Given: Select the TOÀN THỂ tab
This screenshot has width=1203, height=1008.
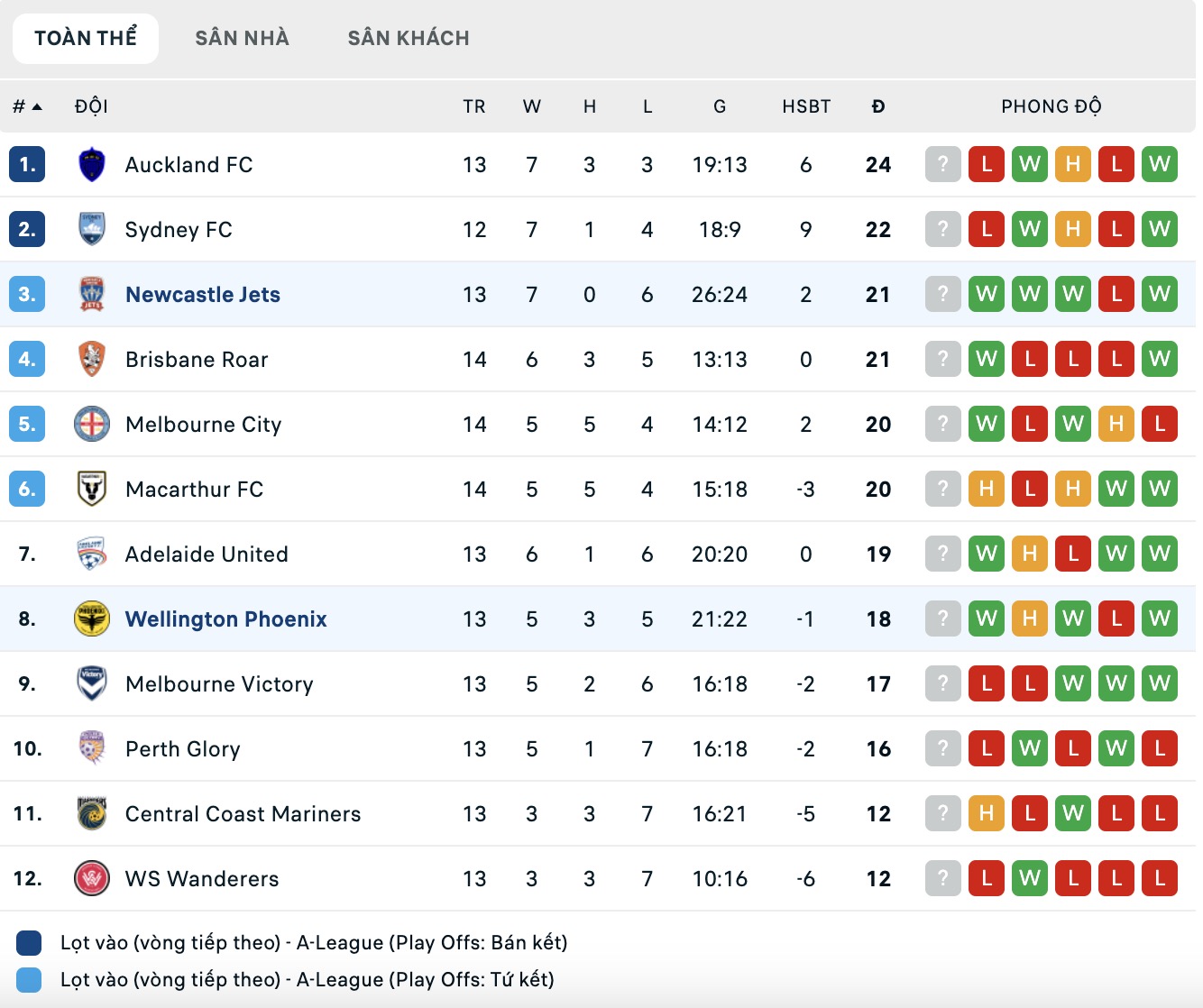Looking at the screenshot, I should pyautogui.click(x=86, y=38).
